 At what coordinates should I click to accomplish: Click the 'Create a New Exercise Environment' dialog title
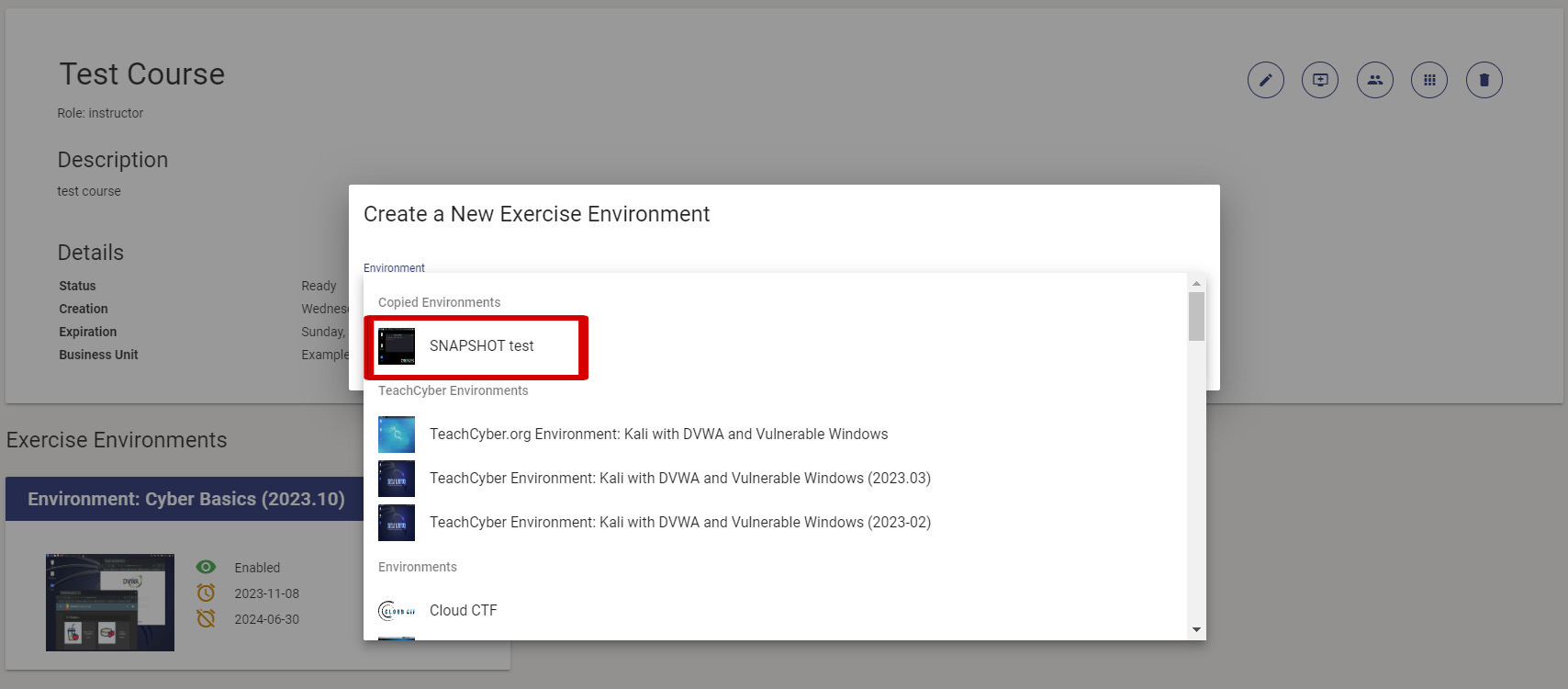pos(537,214)
